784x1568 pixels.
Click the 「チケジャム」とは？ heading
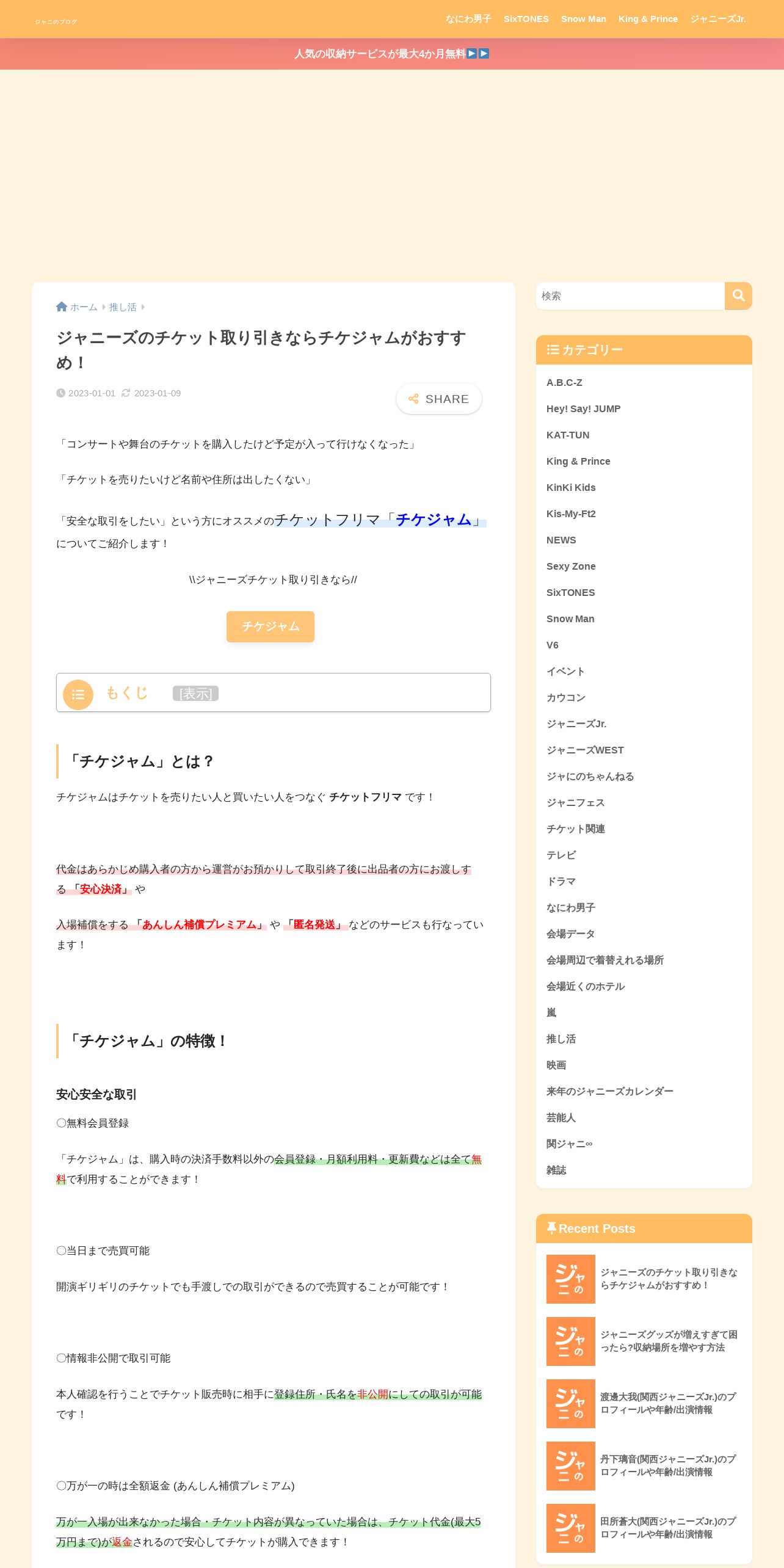click(140, 761)
